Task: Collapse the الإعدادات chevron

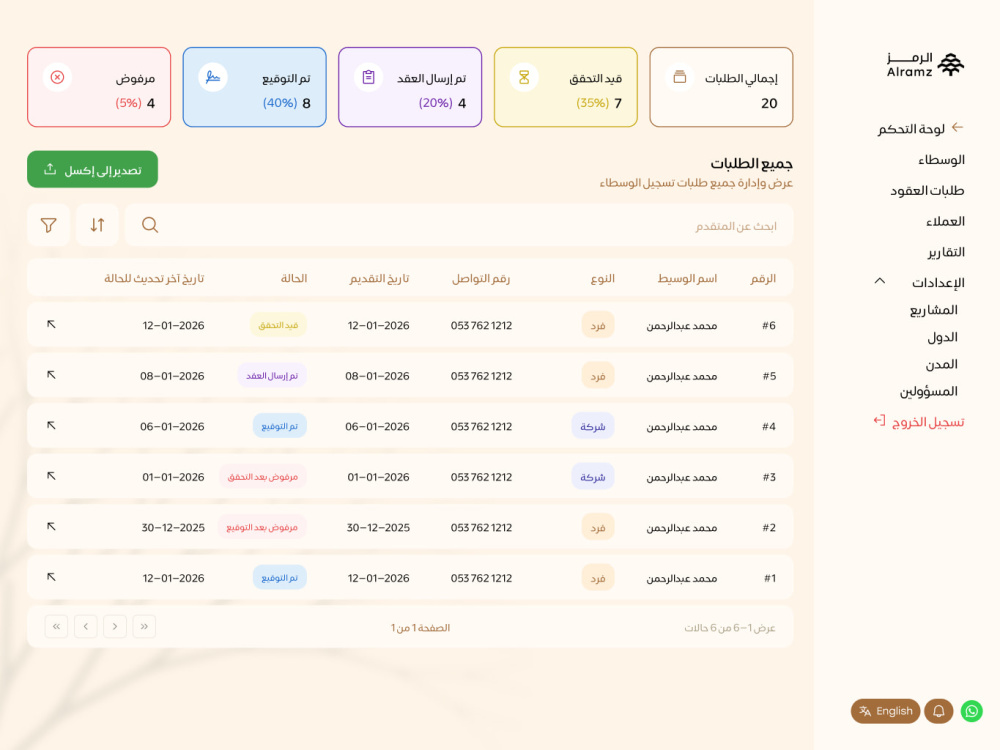Action: tap(879, 281)
